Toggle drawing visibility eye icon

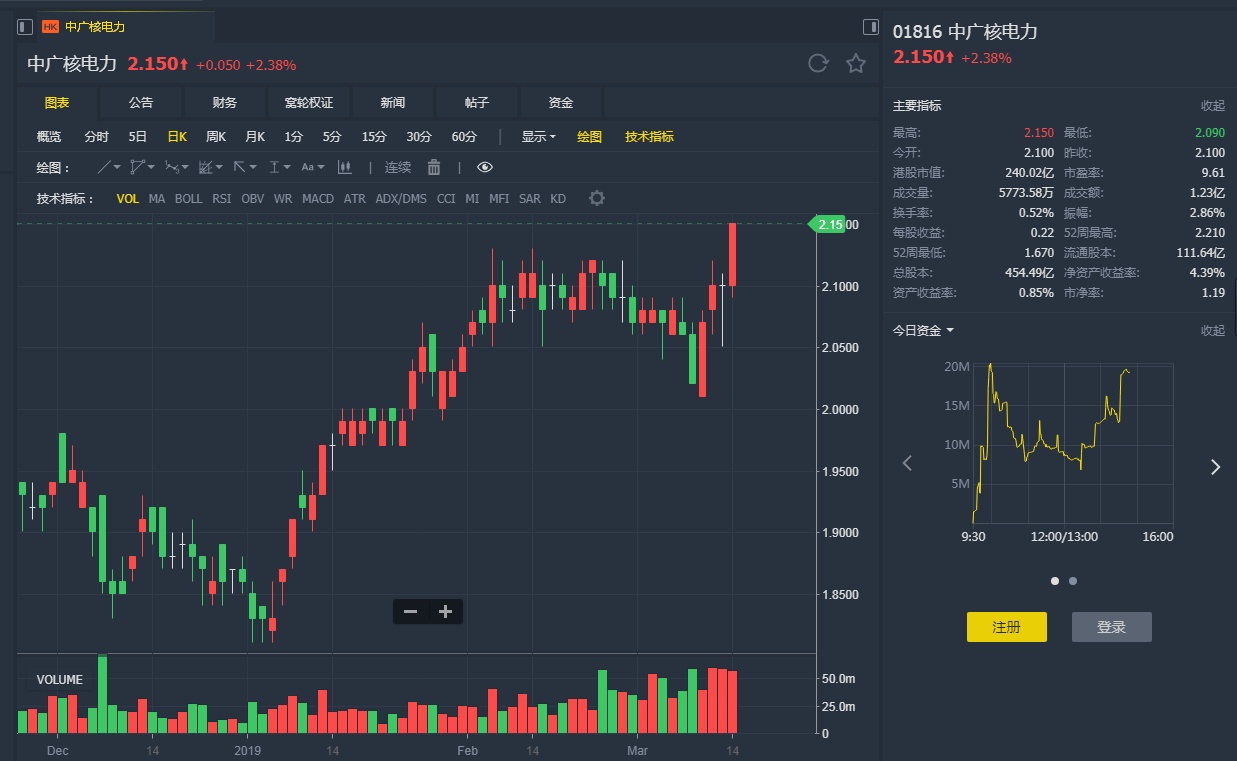point(485,167)
